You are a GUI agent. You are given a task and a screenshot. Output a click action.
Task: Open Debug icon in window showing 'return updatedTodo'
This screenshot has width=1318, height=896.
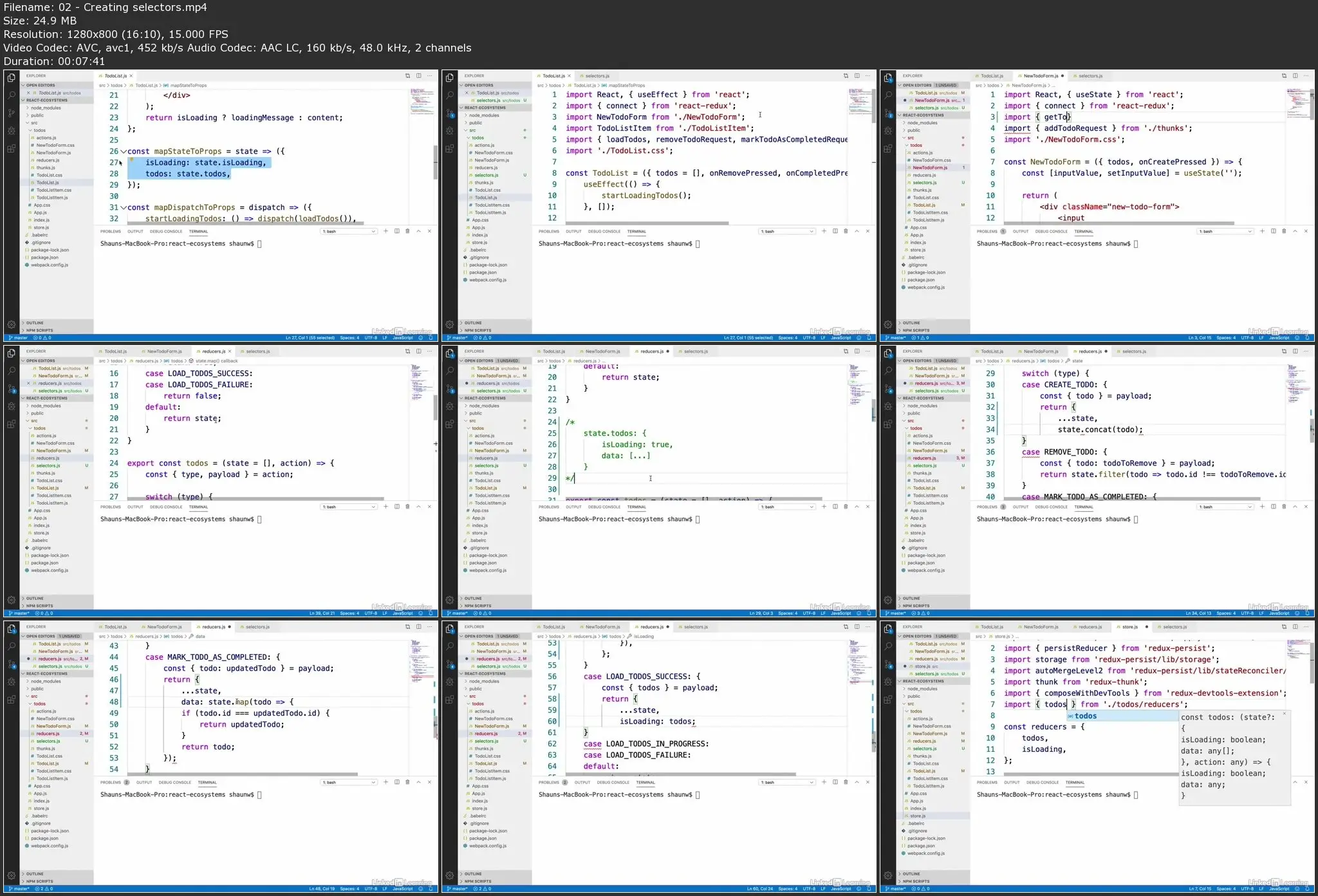point(11,682)
